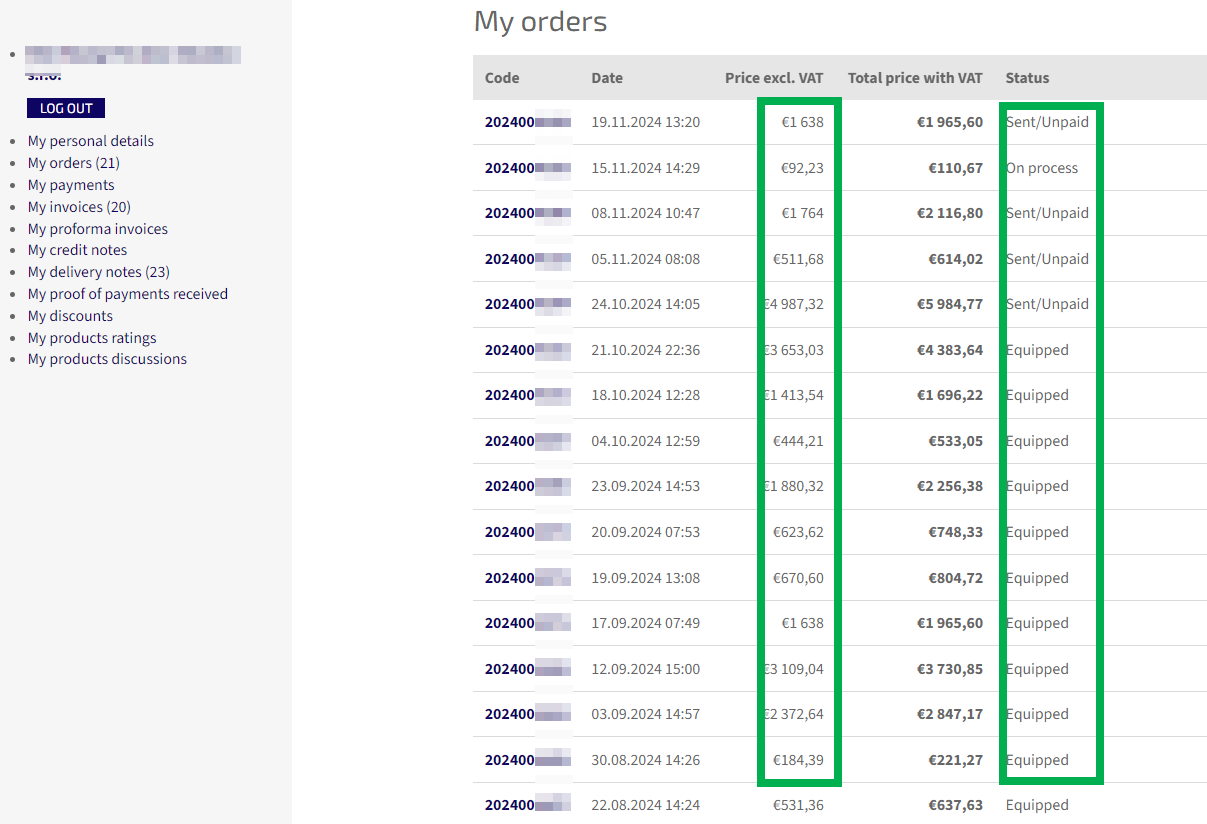1207x824 pixels.
Task: Go to My payments page
Action: [71, 185]
